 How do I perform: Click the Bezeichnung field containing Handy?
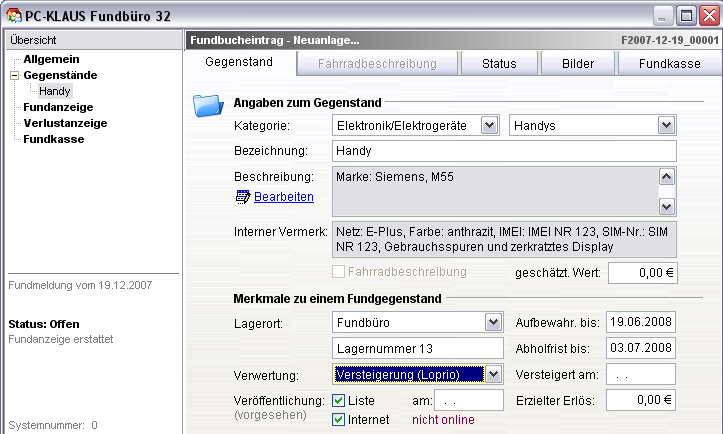[504, 151]
